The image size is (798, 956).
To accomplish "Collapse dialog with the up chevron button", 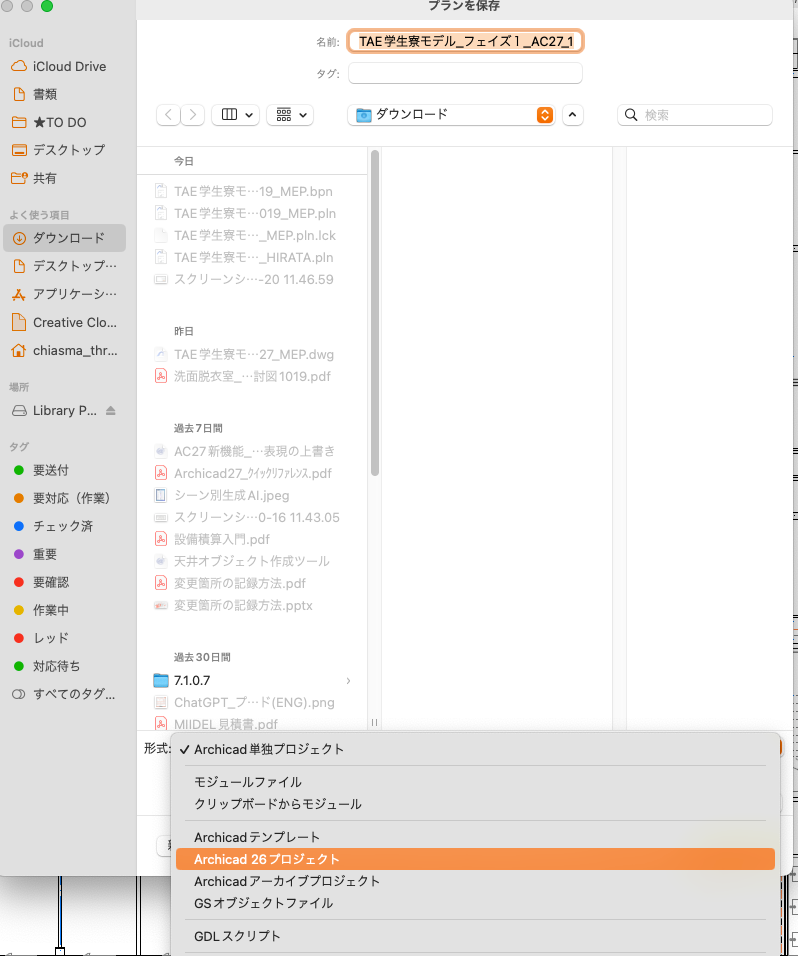I will (572, 115).
